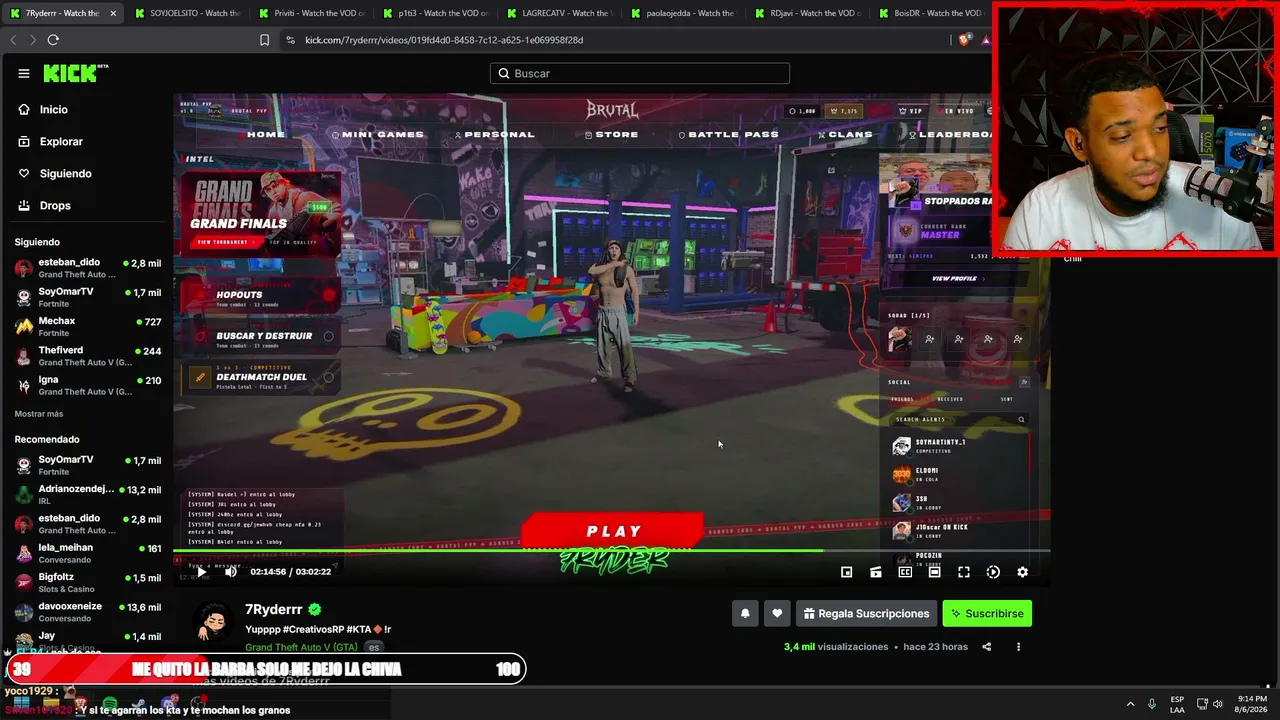Switch to the BoisDR browser tab
Image resolution: width=1280 pixels, height=720 pixels.
(931, 13)
